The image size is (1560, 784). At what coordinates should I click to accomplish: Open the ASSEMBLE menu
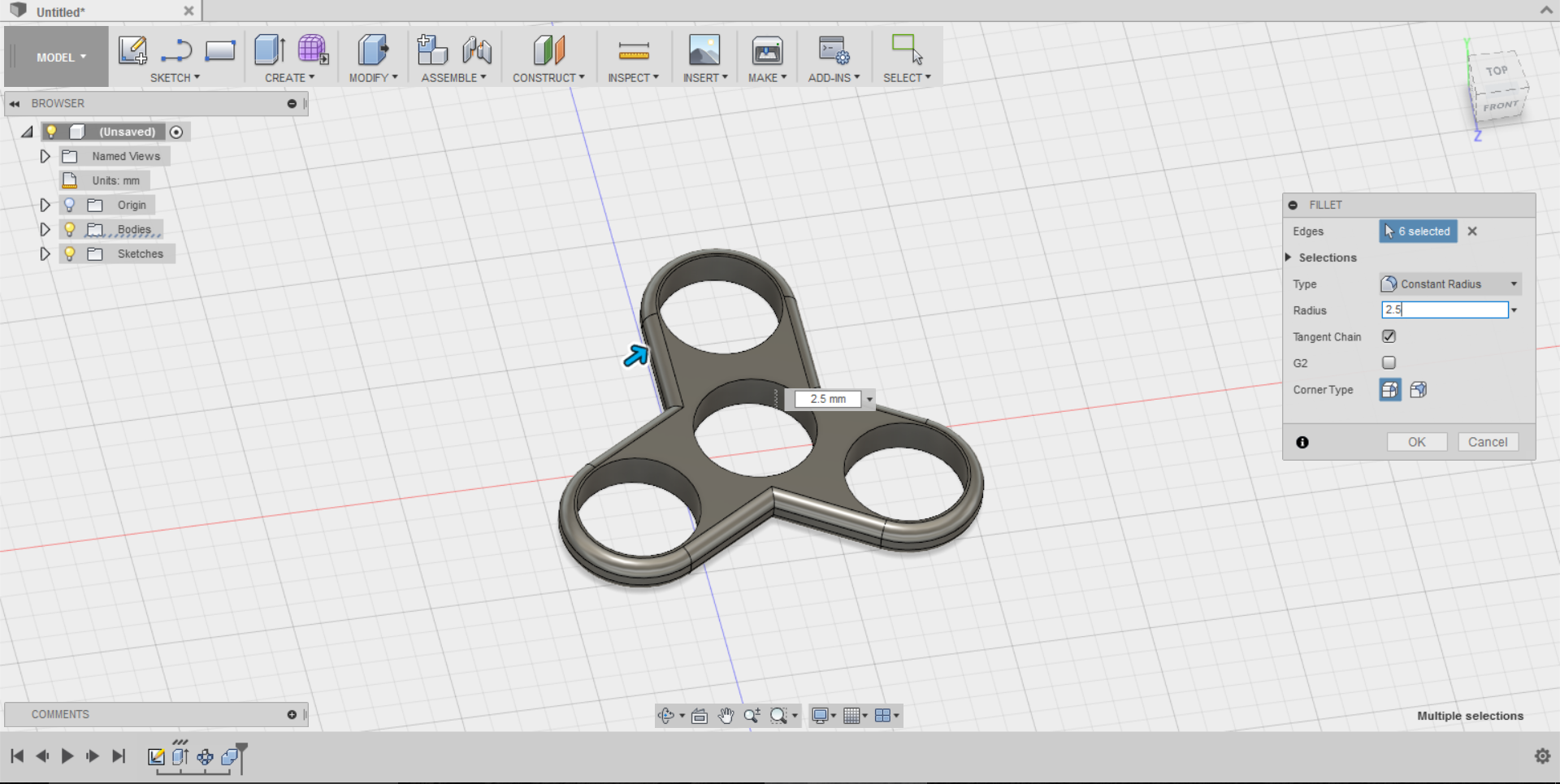[x=453, y=78]
